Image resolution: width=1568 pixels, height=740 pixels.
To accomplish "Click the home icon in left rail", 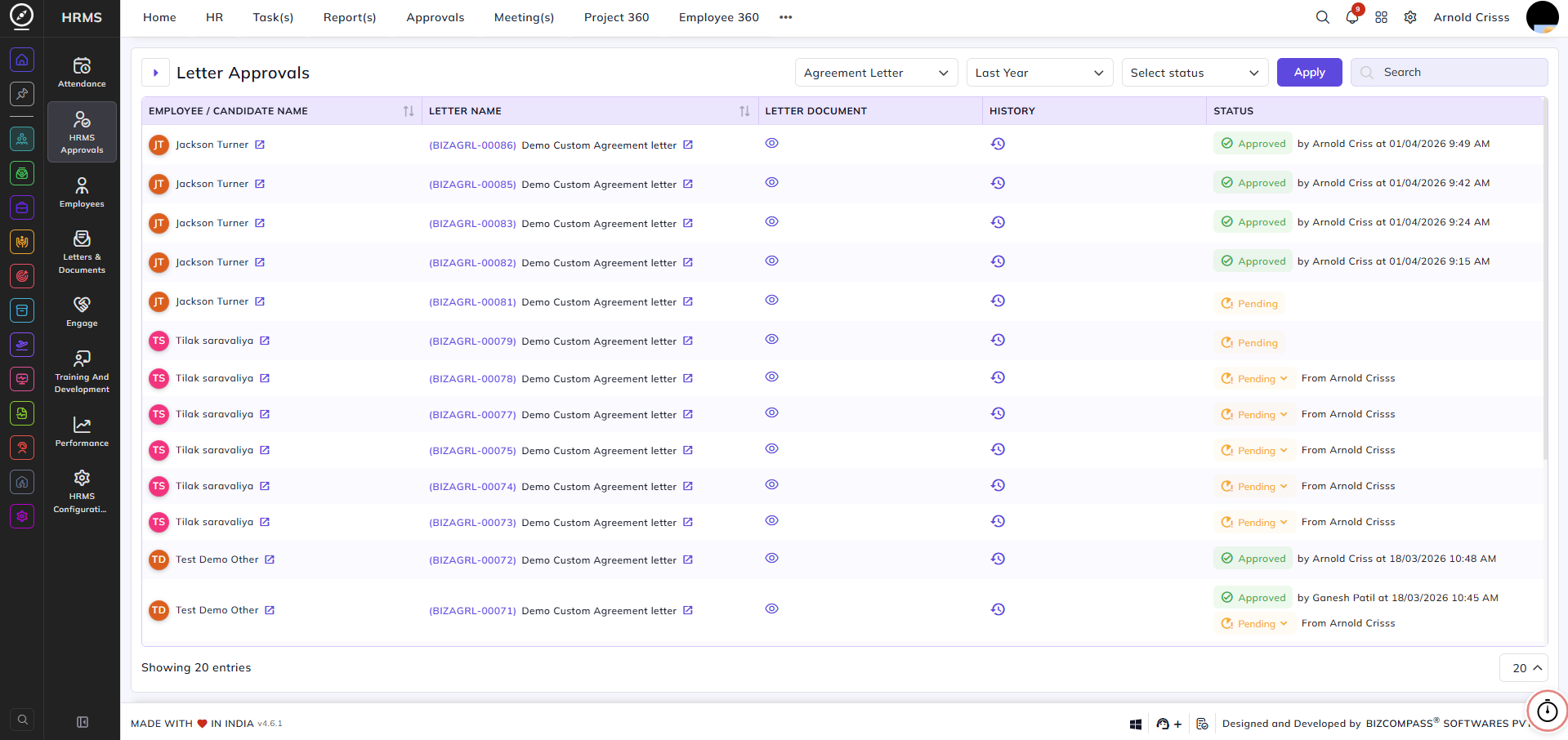I will point(22,60).
